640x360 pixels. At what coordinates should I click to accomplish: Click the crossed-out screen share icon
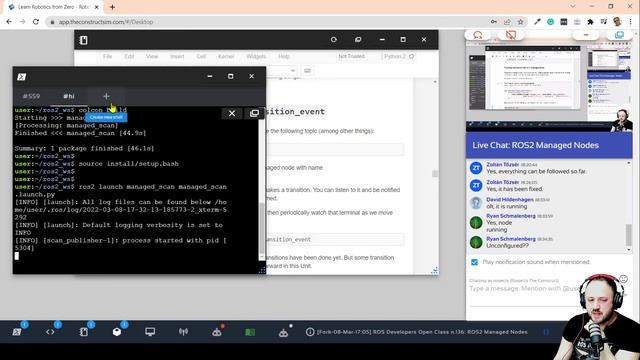coord(511,35)
